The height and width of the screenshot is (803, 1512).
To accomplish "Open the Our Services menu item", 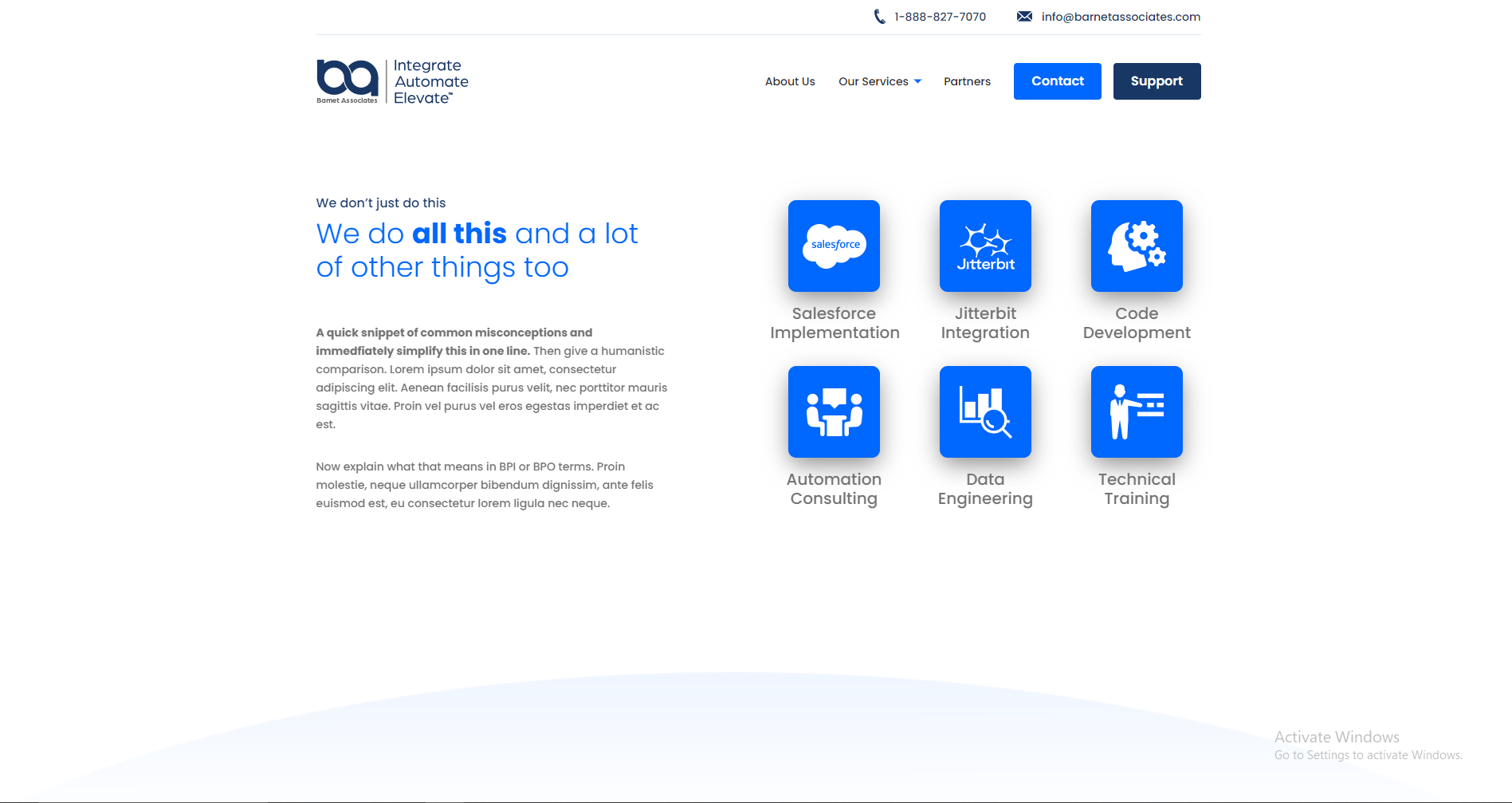I will click(x=874, y=81).
